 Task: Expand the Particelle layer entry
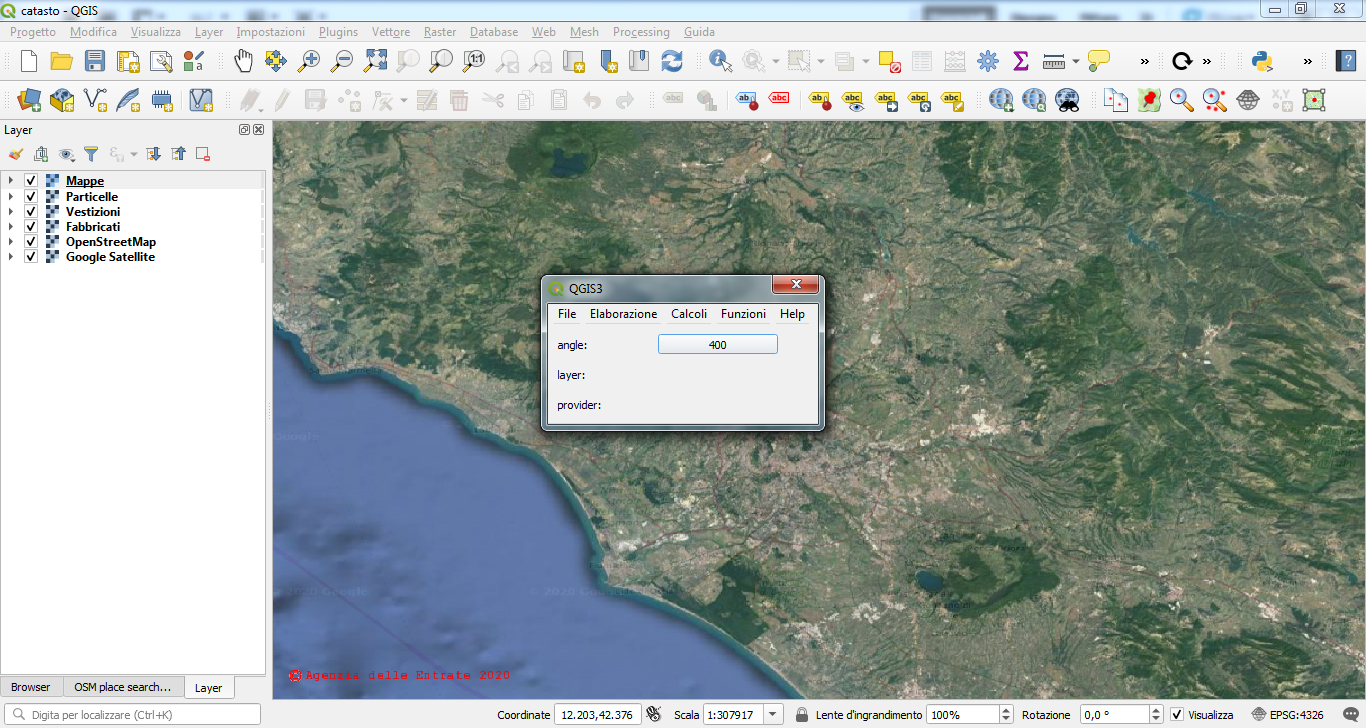11,196
